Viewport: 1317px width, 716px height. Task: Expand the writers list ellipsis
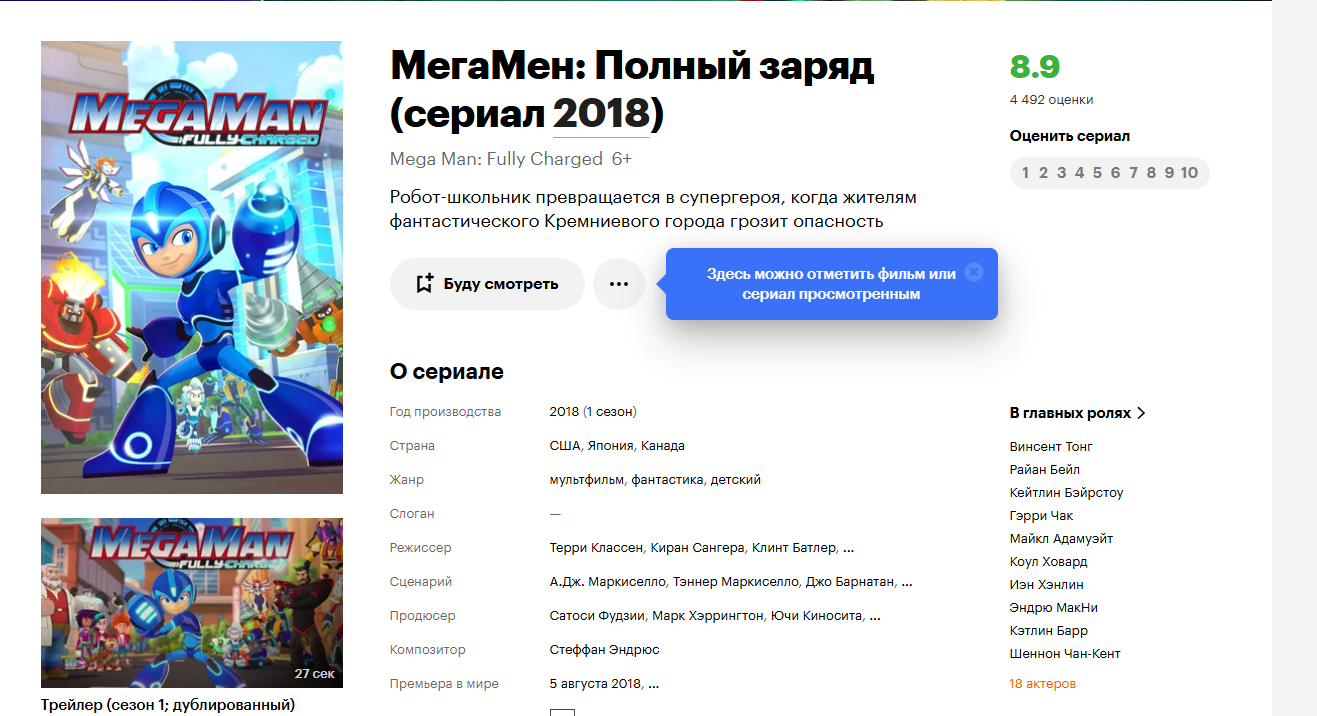[x=907, y=583]
